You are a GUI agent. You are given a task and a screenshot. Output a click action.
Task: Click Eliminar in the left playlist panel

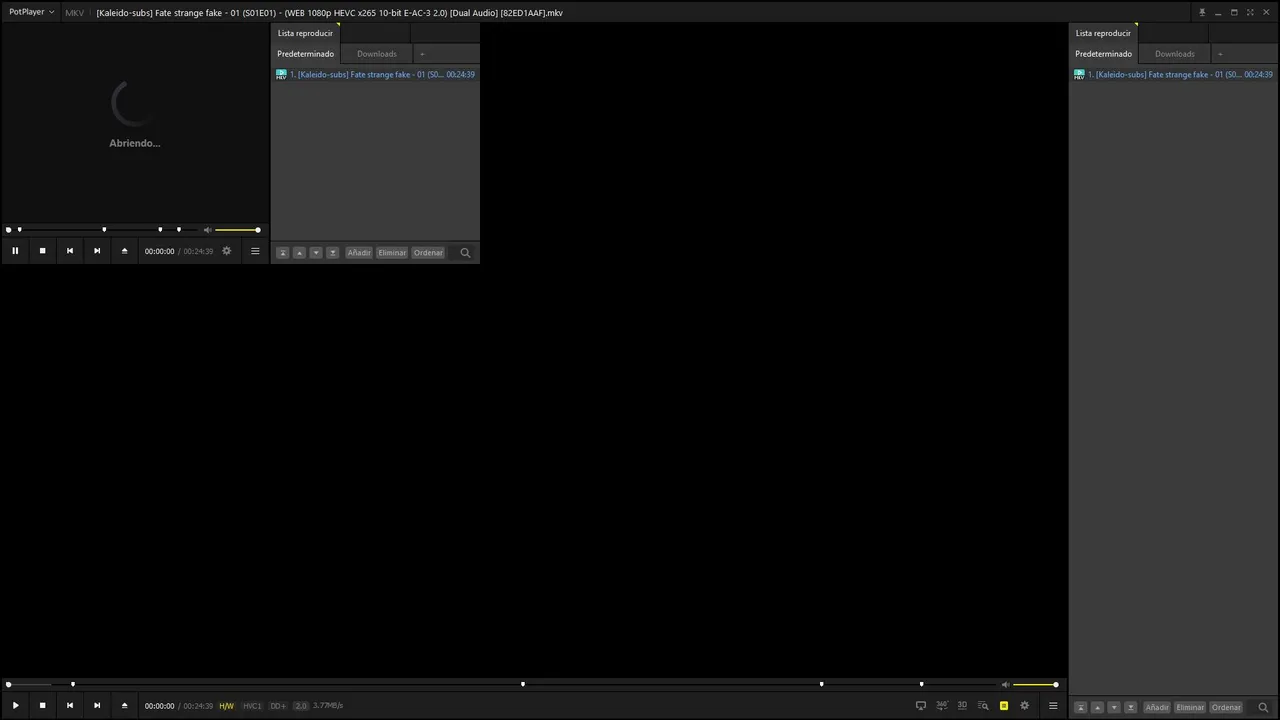[x=392, y=253]
